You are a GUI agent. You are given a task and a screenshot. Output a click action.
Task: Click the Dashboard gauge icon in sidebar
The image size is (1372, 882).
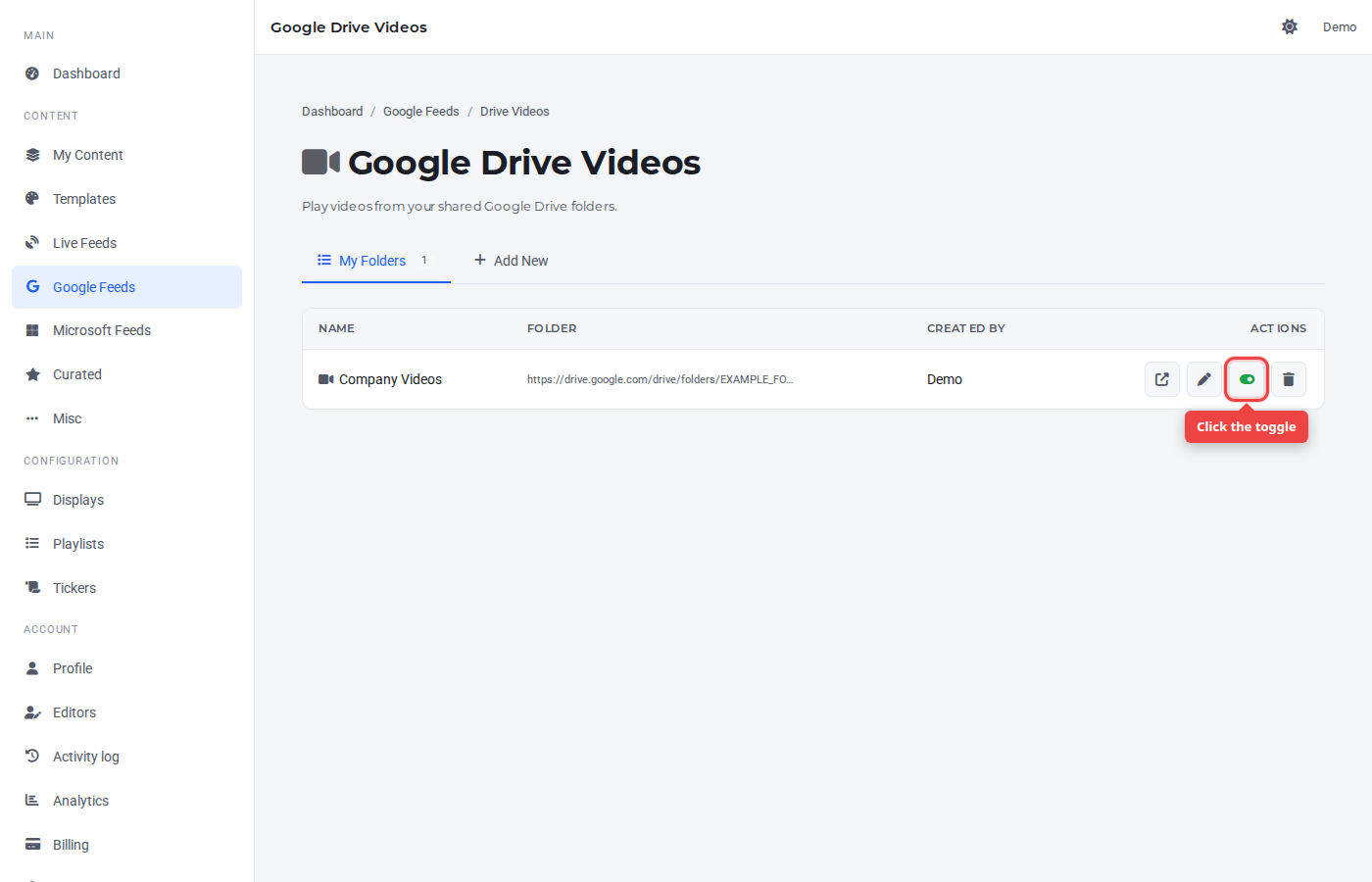(32, 73)
